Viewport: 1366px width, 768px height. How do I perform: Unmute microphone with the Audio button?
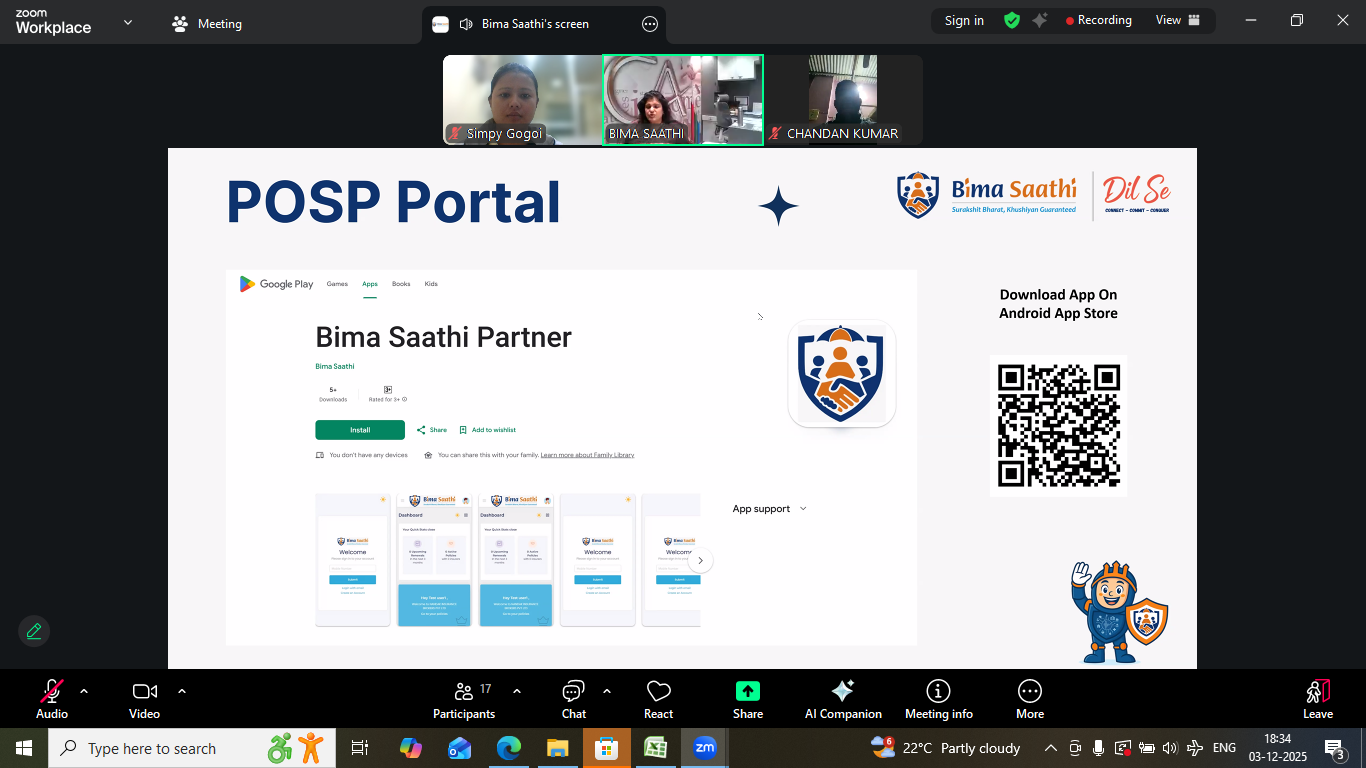52,699
